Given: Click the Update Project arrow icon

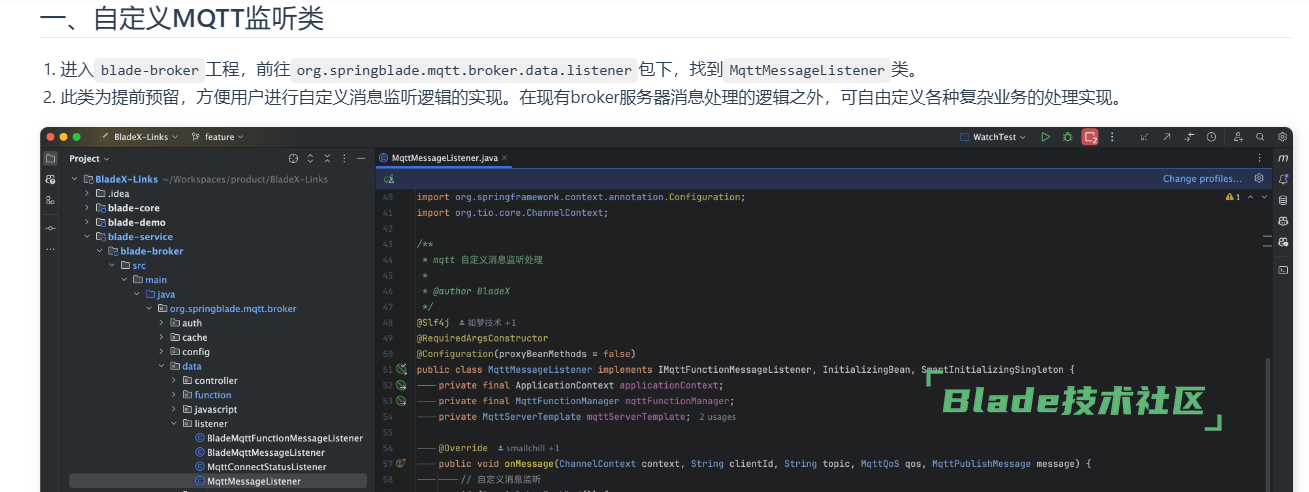Looking at the screenshot, I should tap(1144, 137).
